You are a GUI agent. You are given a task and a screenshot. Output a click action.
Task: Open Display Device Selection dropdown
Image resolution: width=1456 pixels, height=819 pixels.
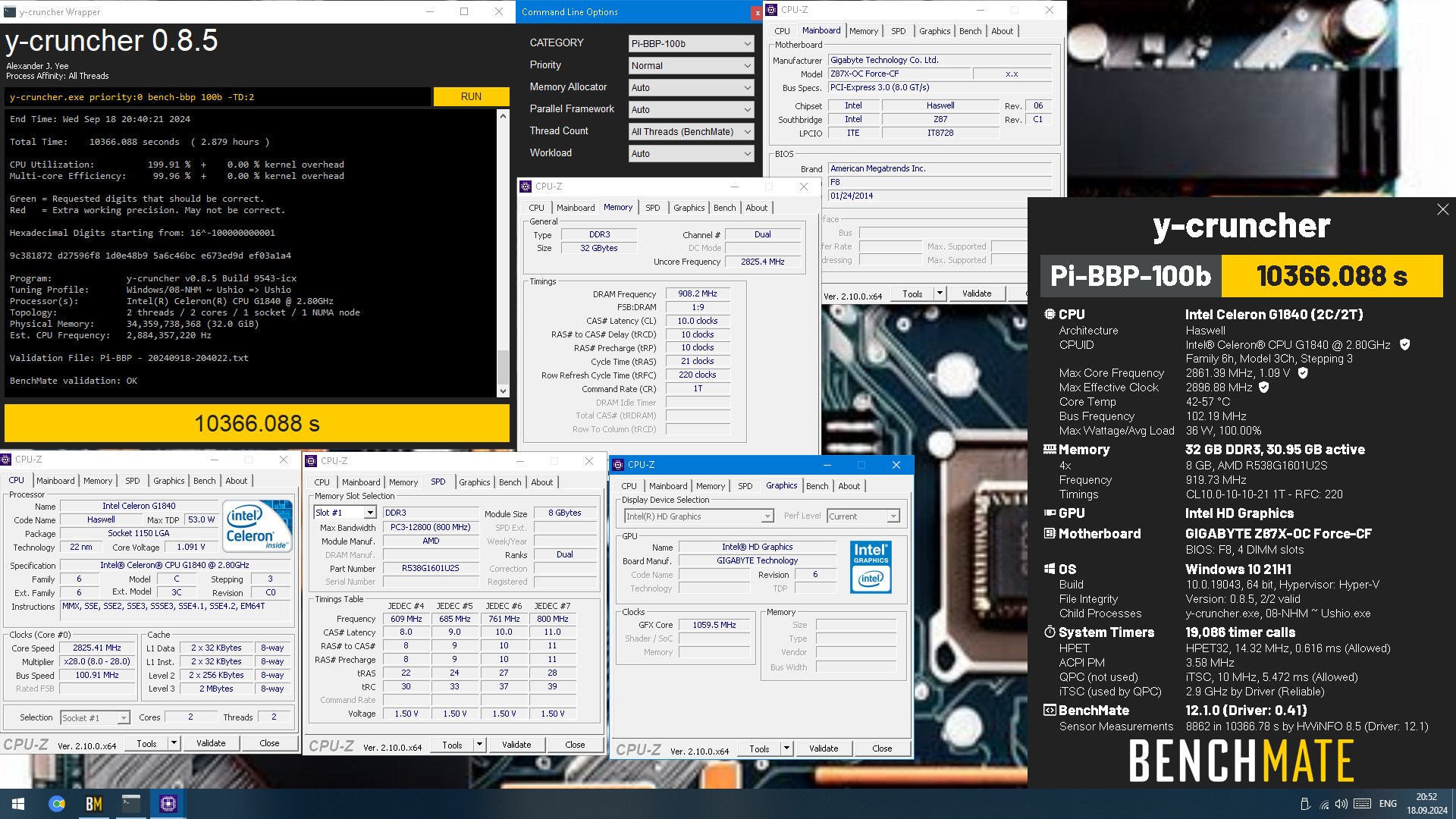coord(698,516)
